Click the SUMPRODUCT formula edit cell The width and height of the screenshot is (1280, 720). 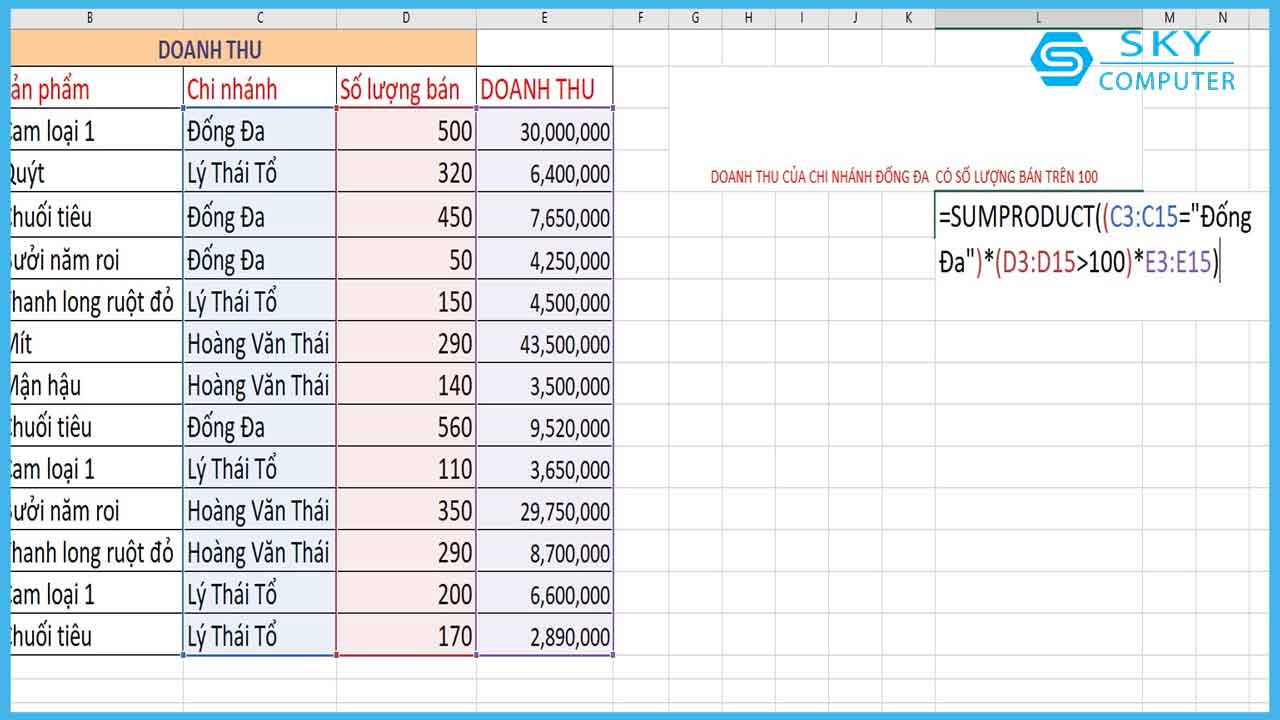click(x=1093, y=241)
